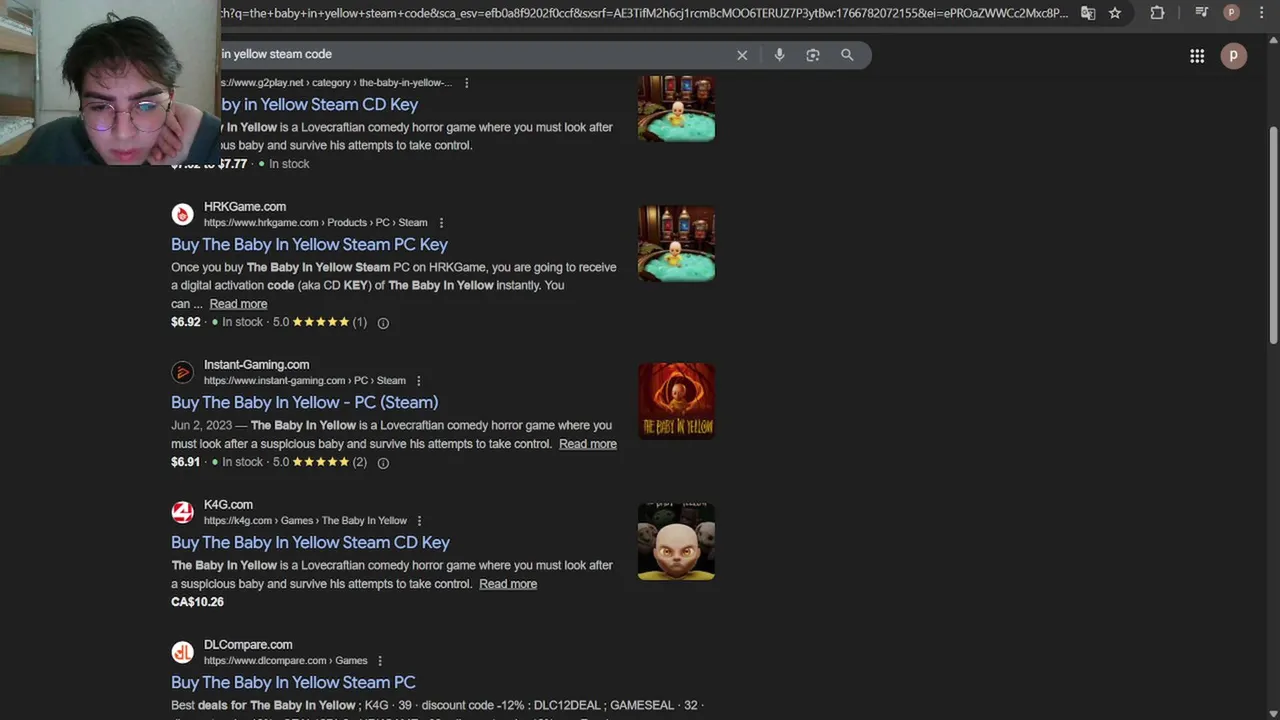
Task: Open the g2play Baby in Yellow Steam CD Key link
Action: (320, 104)
